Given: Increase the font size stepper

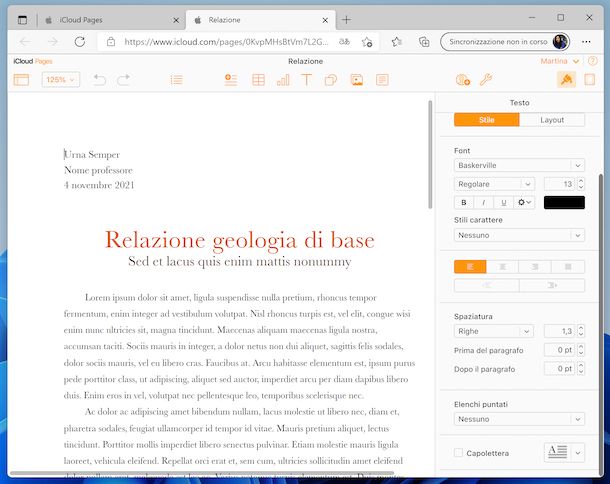Looking at the screenshot, I should [580, 181].
